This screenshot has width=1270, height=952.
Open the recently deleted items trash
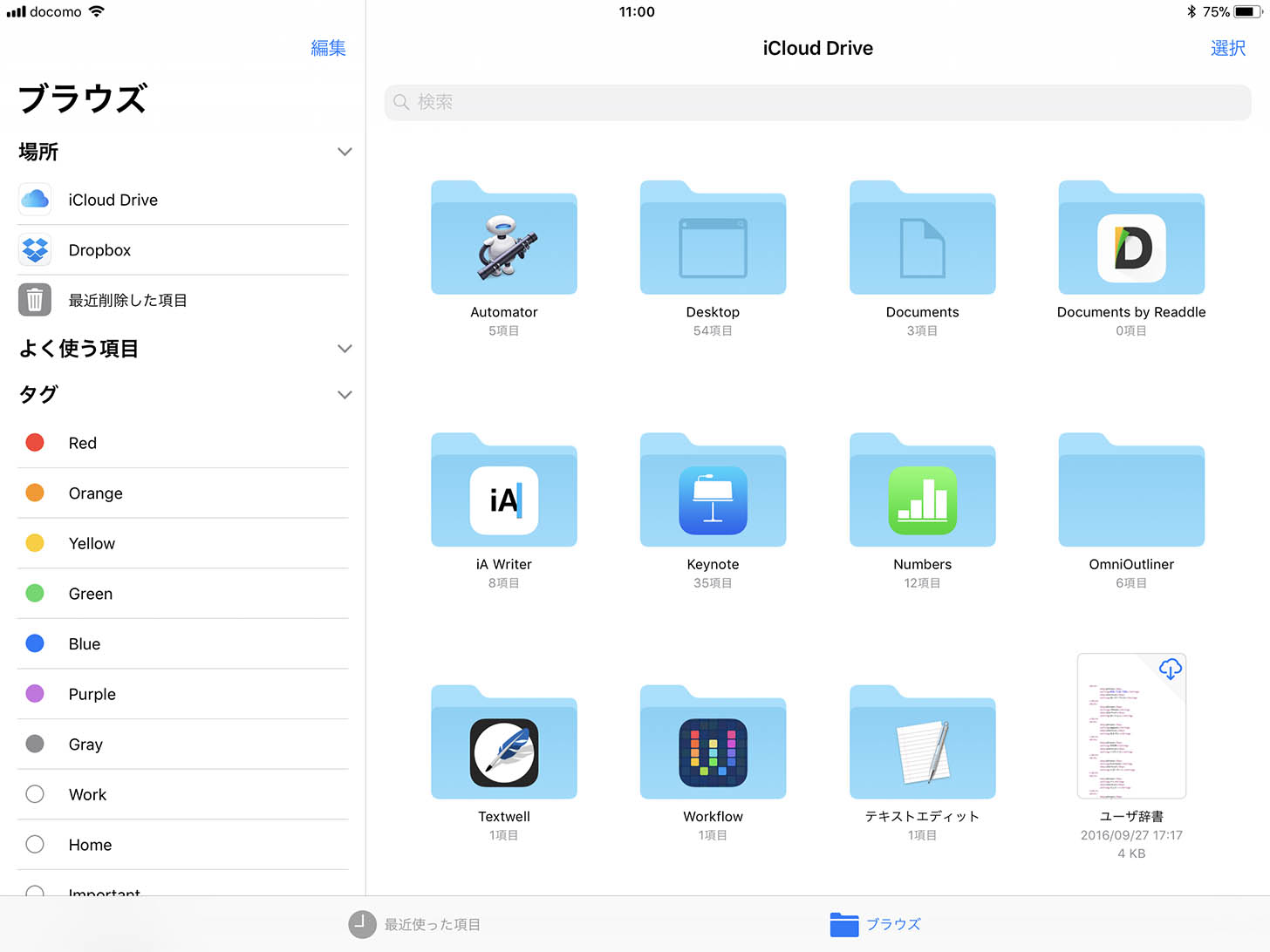(x=127, y=300)
